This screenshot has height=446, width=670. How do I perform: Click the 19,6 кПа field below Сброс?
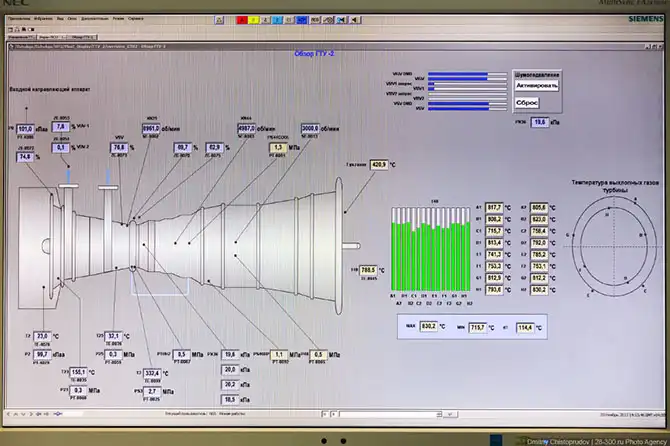pos(539,122)
